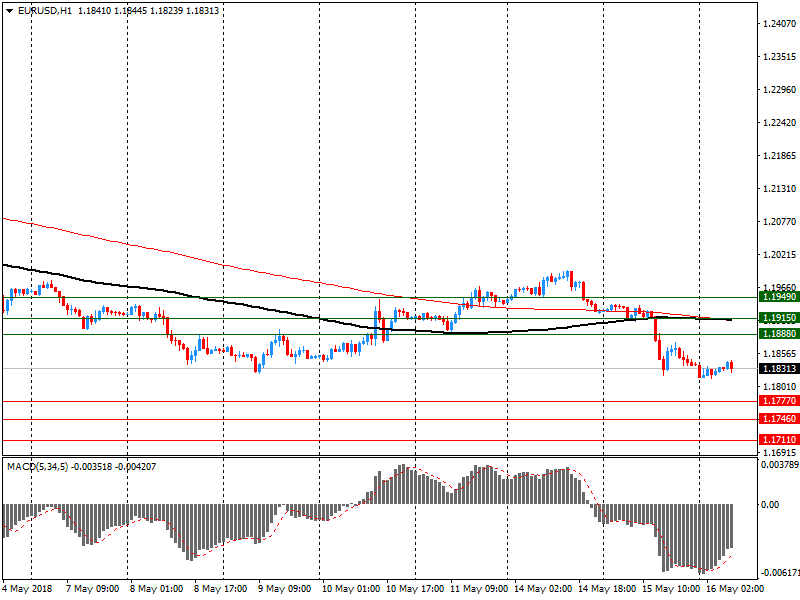Click the 14 May 18:00 time axis label
This screenshot has height=600, width=800.
[607, 589]
